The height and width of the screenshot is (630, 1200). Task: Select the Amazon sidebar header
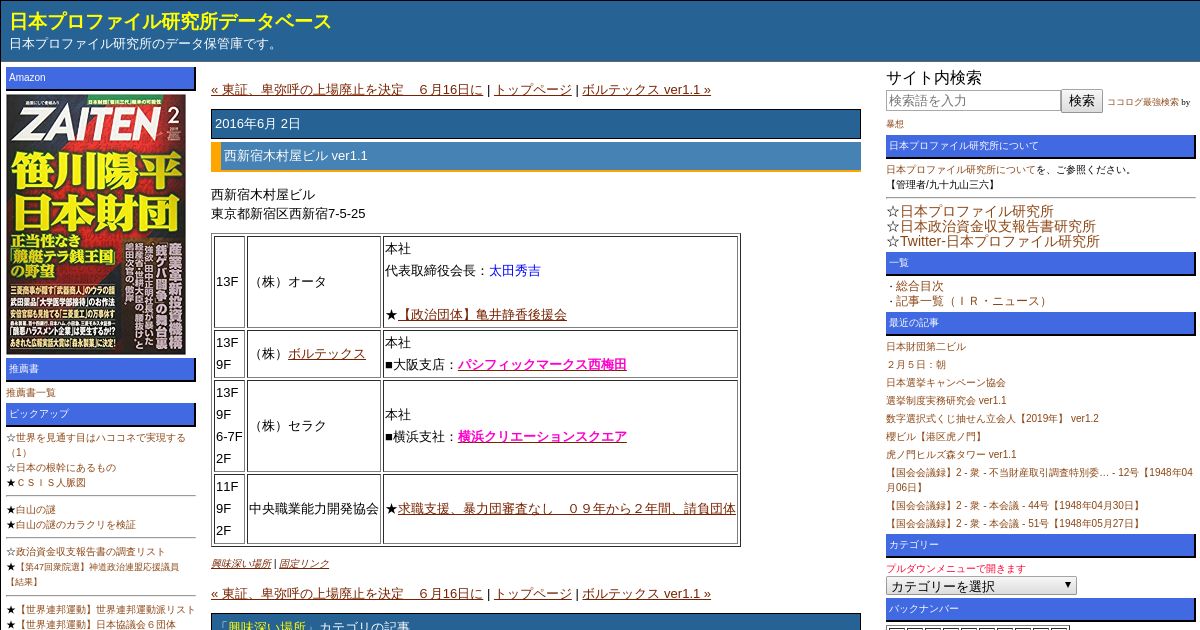pos(101,78)
